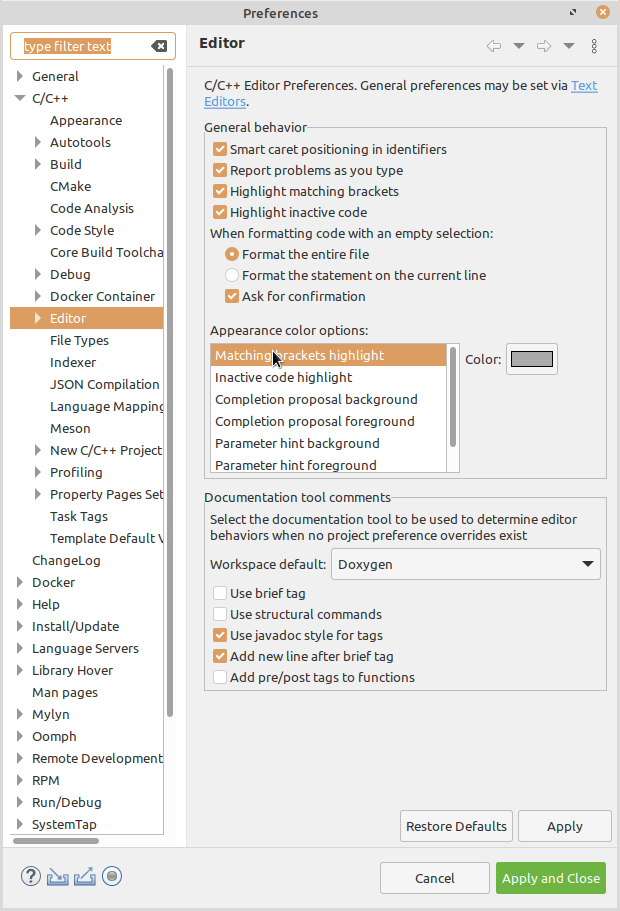Open the Indexer preferences page
Viewport: 620px width, 911px height.
[x=73, y=362]
